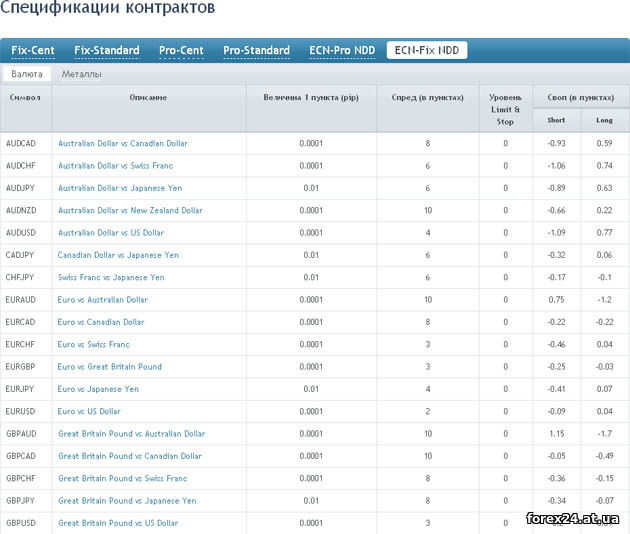The height and width of the screenshot is (534, 630).
Task: Click Australian Dollar vs Japanese Yen
Action: click(x=120, y=188)
